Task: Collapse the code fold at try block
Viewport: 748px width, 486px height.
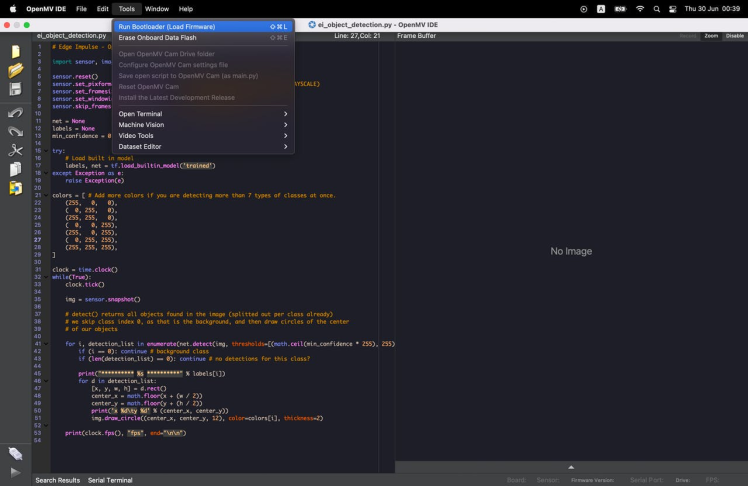Action: (x=46, y=151)
